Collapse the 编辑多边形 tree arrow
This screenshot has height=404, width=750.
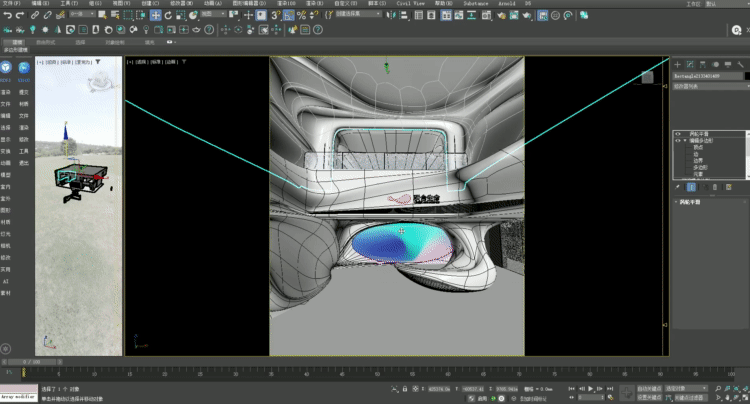point(685,141)
